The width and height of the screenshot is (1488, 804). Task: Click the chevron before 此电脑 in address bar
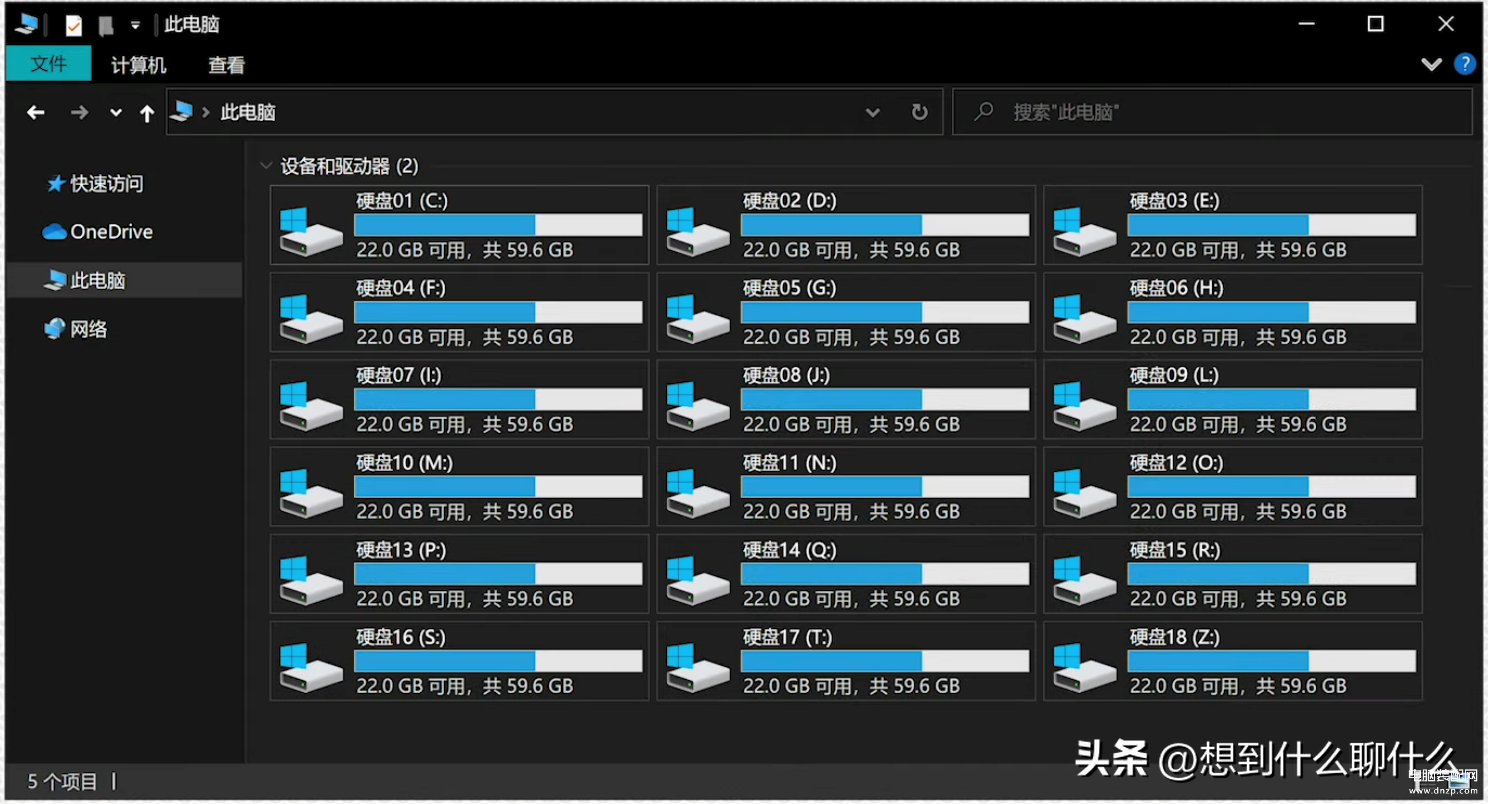click(206, 113)
